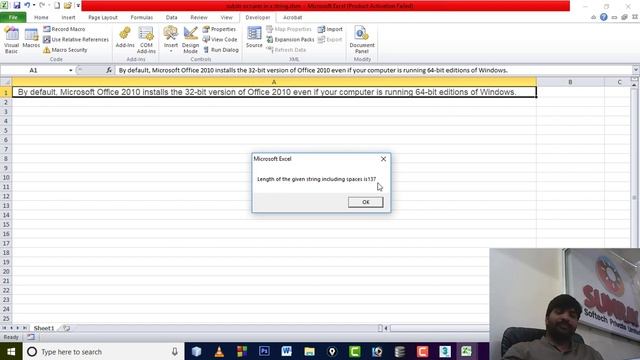
Task: Click the Sheet1 tab
Action: click(44, 328)
